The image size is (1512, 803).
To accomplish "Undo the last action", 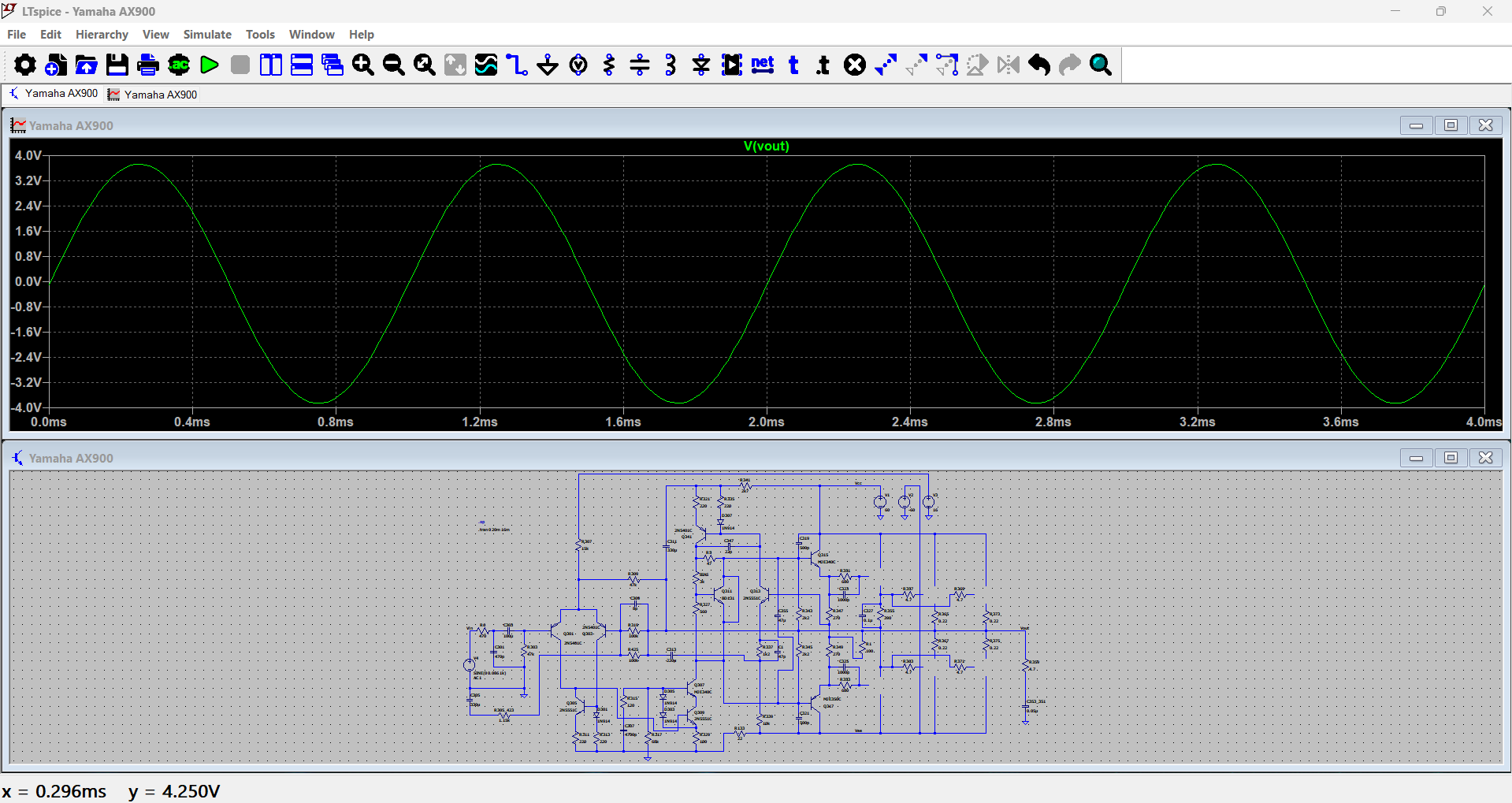I will pyautogui.click(x=1039, y=65).
